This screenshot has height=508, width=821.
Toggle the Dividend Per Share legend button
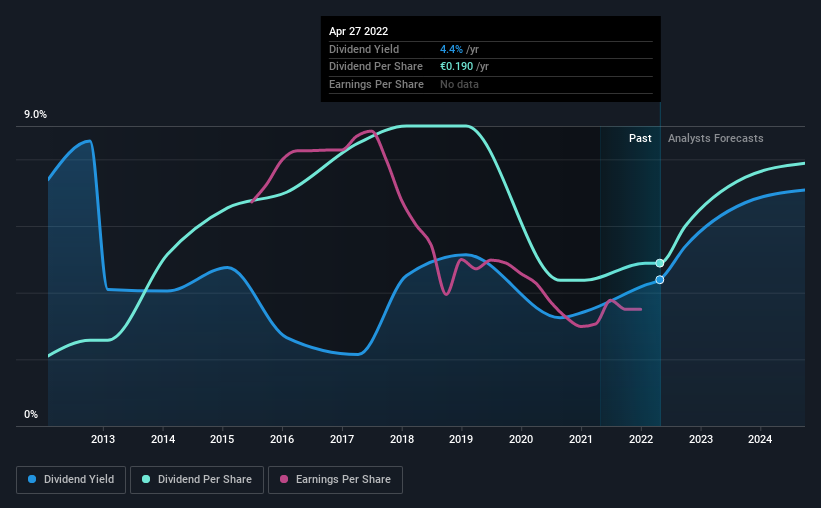tap(197, 480)
